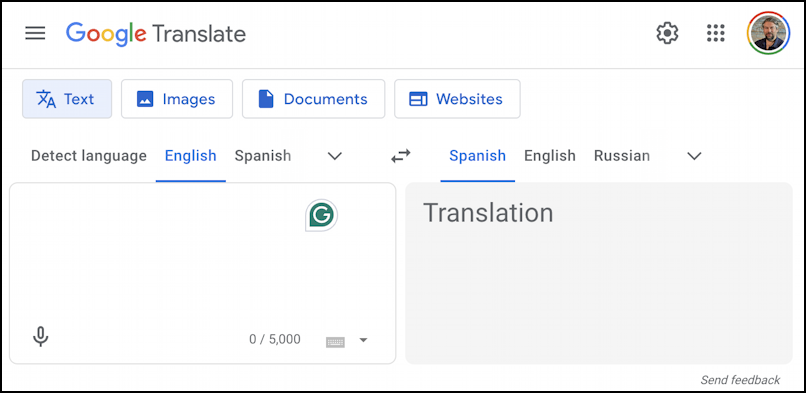Switch to Websites translation mode

pyautogui.click(x=457, y=99)
